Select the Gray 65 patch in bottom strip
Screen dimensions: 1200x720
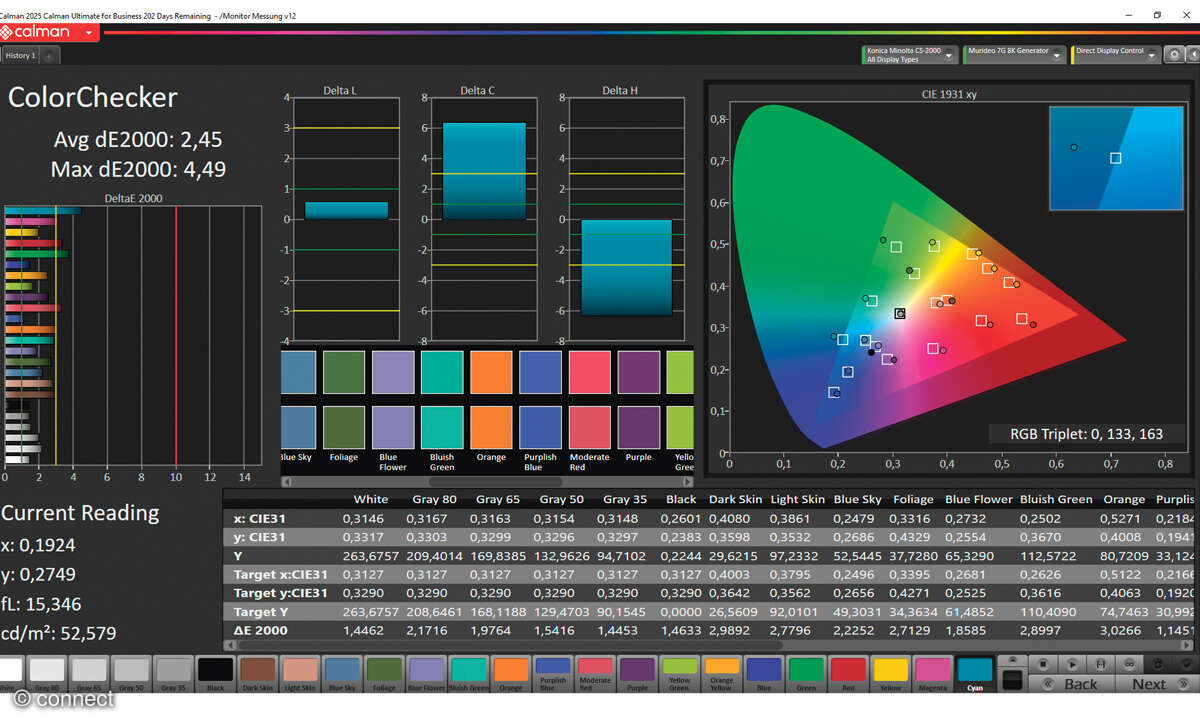click(x=89, y=673)
